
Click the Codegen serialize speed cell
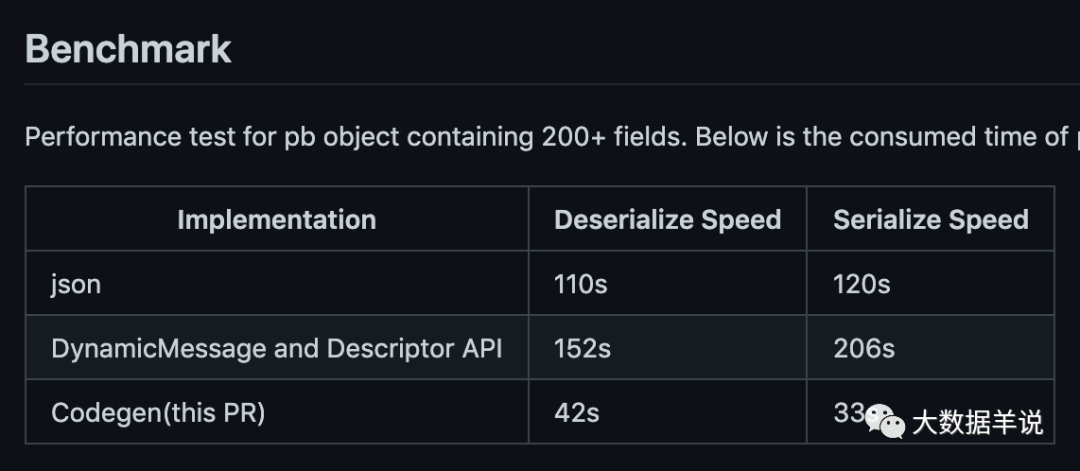(846, 412)
